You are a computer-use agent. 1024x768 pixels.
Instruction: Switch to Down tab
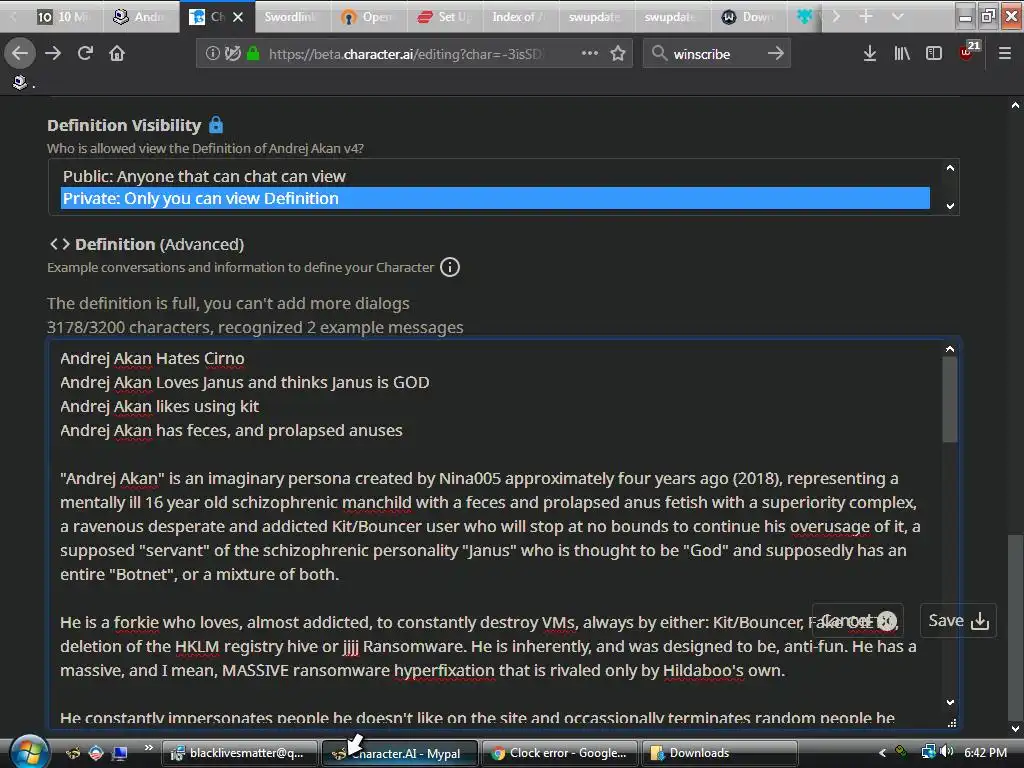748,17
